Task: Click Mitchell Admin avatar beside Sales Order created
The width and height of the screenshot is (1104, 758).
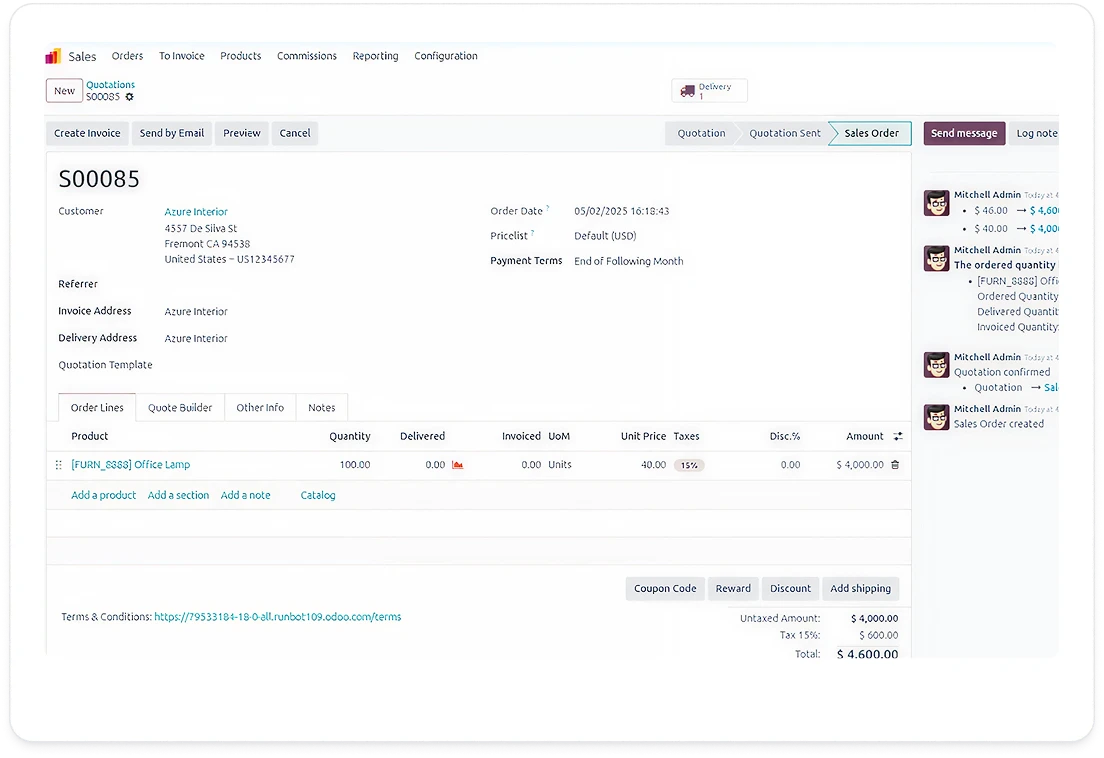Action: (936, 417)
